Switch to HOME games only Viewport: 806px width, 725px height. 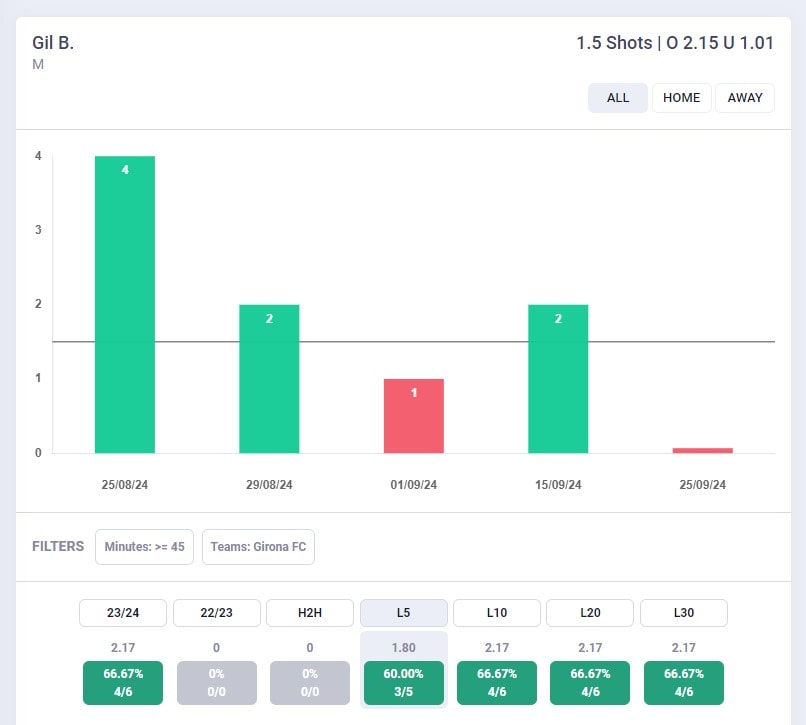pos(682,98)
